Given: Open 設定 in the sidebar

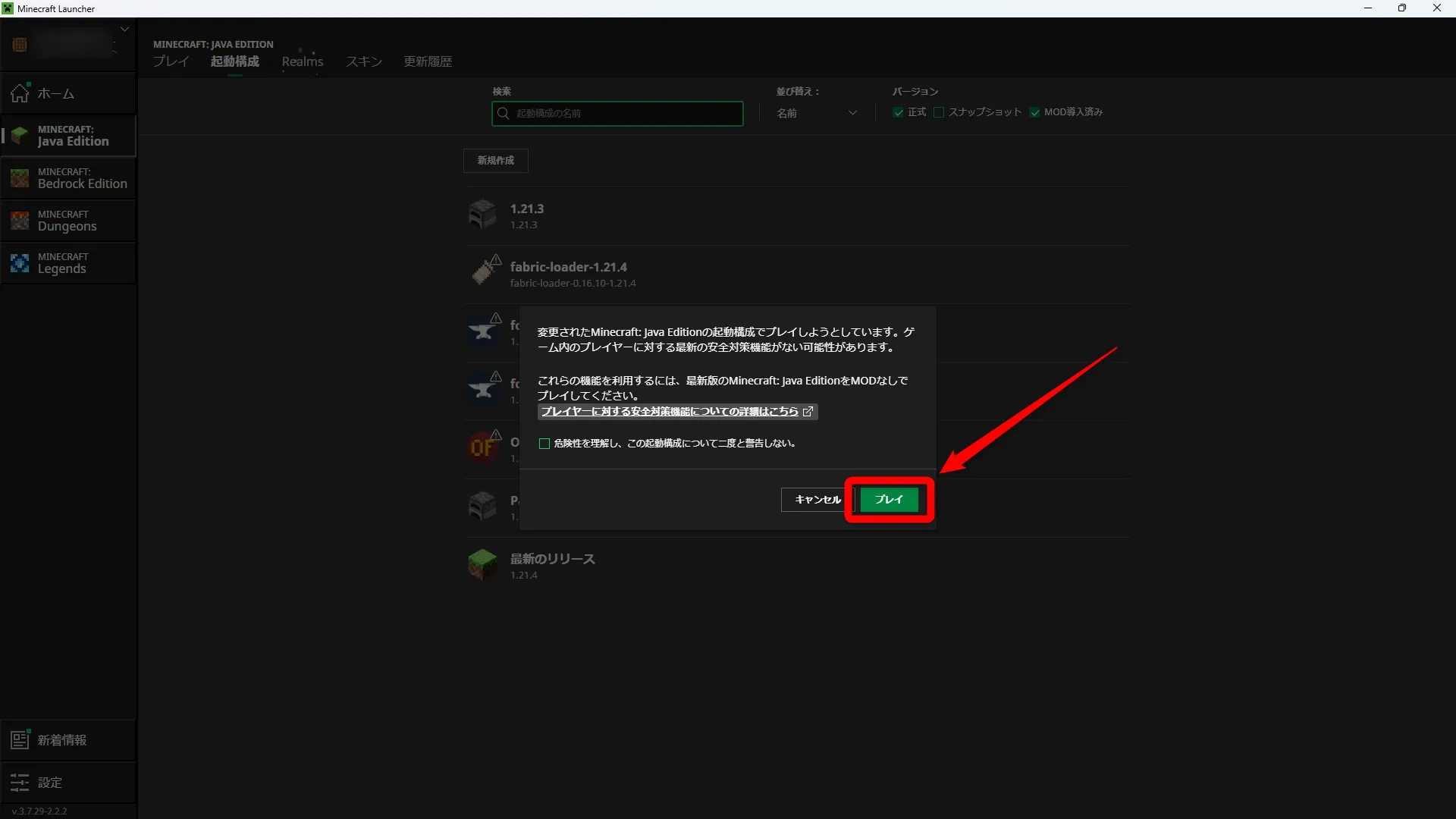Looking at the screenshot, I should click(x=68, y=783).
